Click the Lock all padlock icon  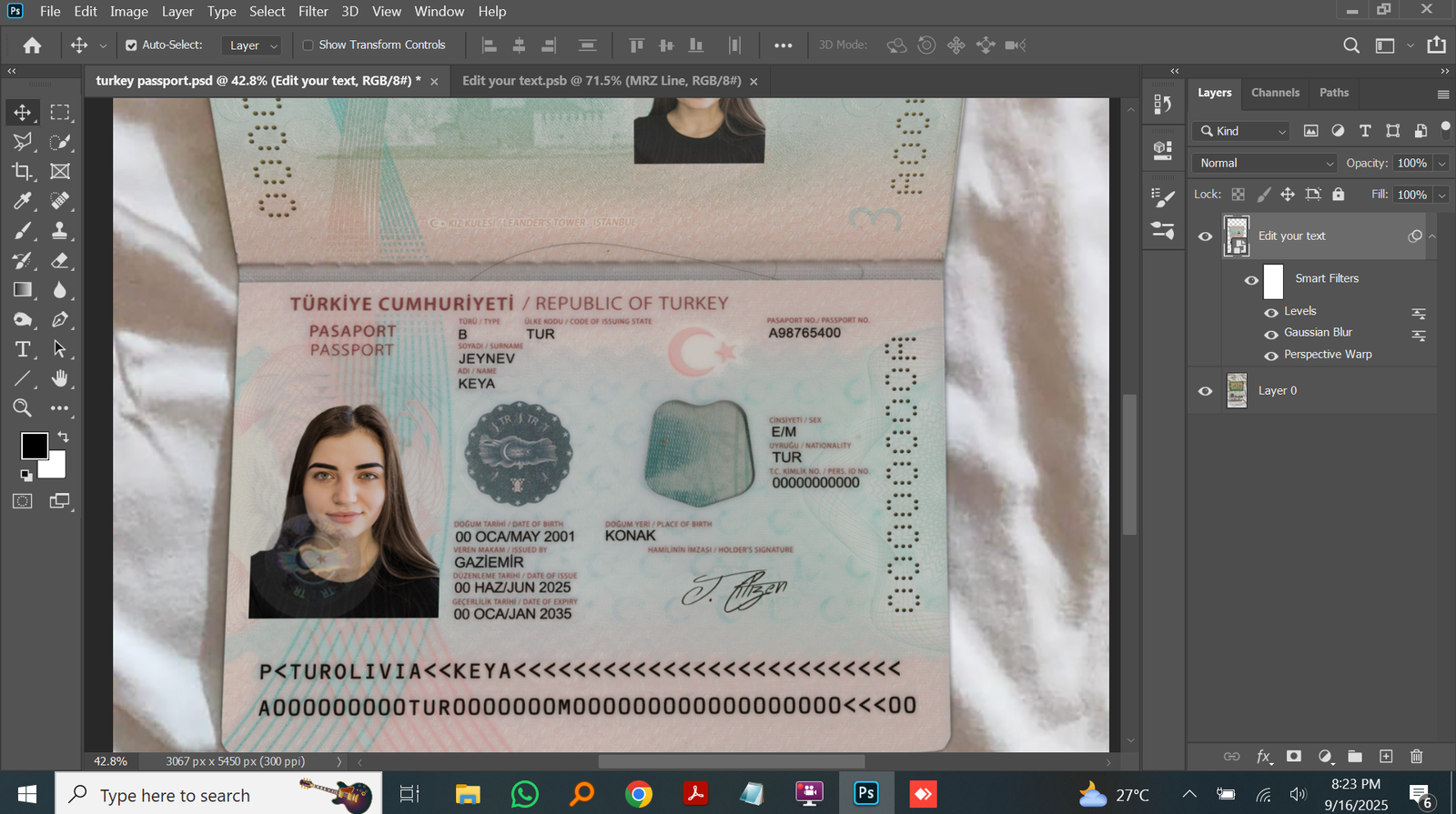pyautogui.click(x=1338, y=194)
